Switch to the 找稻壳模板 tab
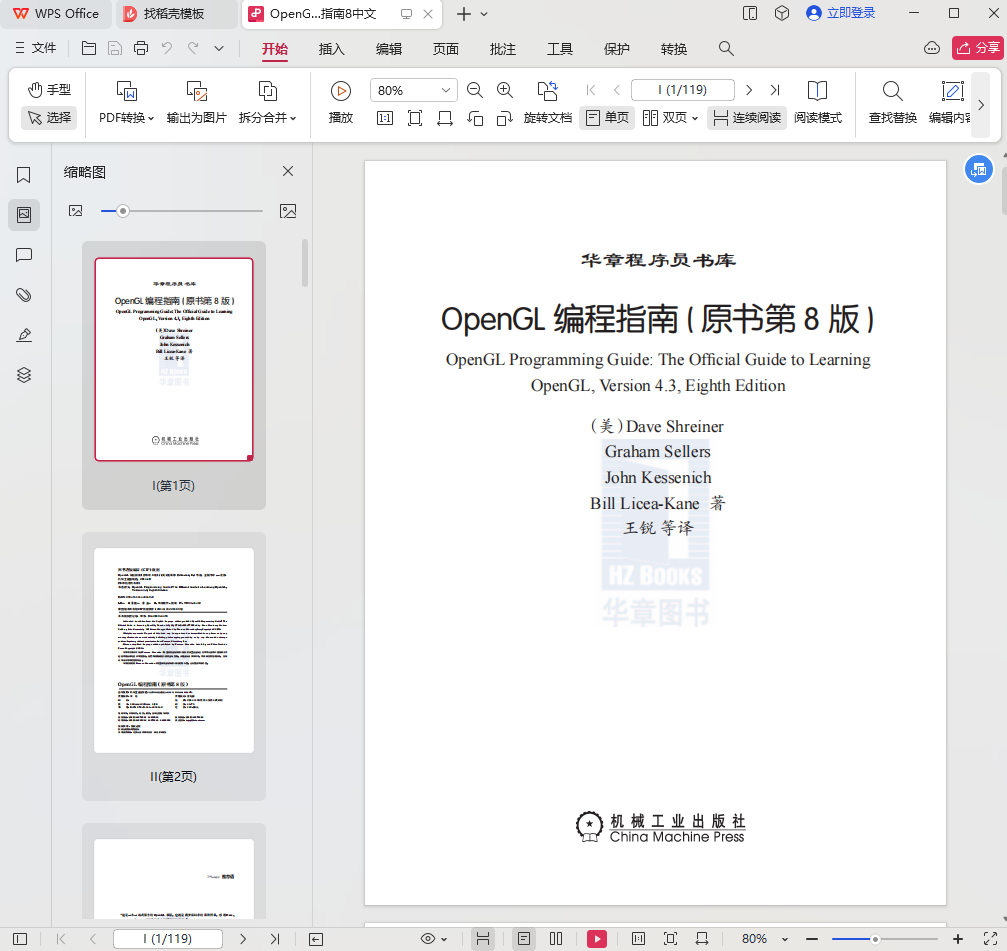Viewport: 1007px width, 951px height. (176, 14)
